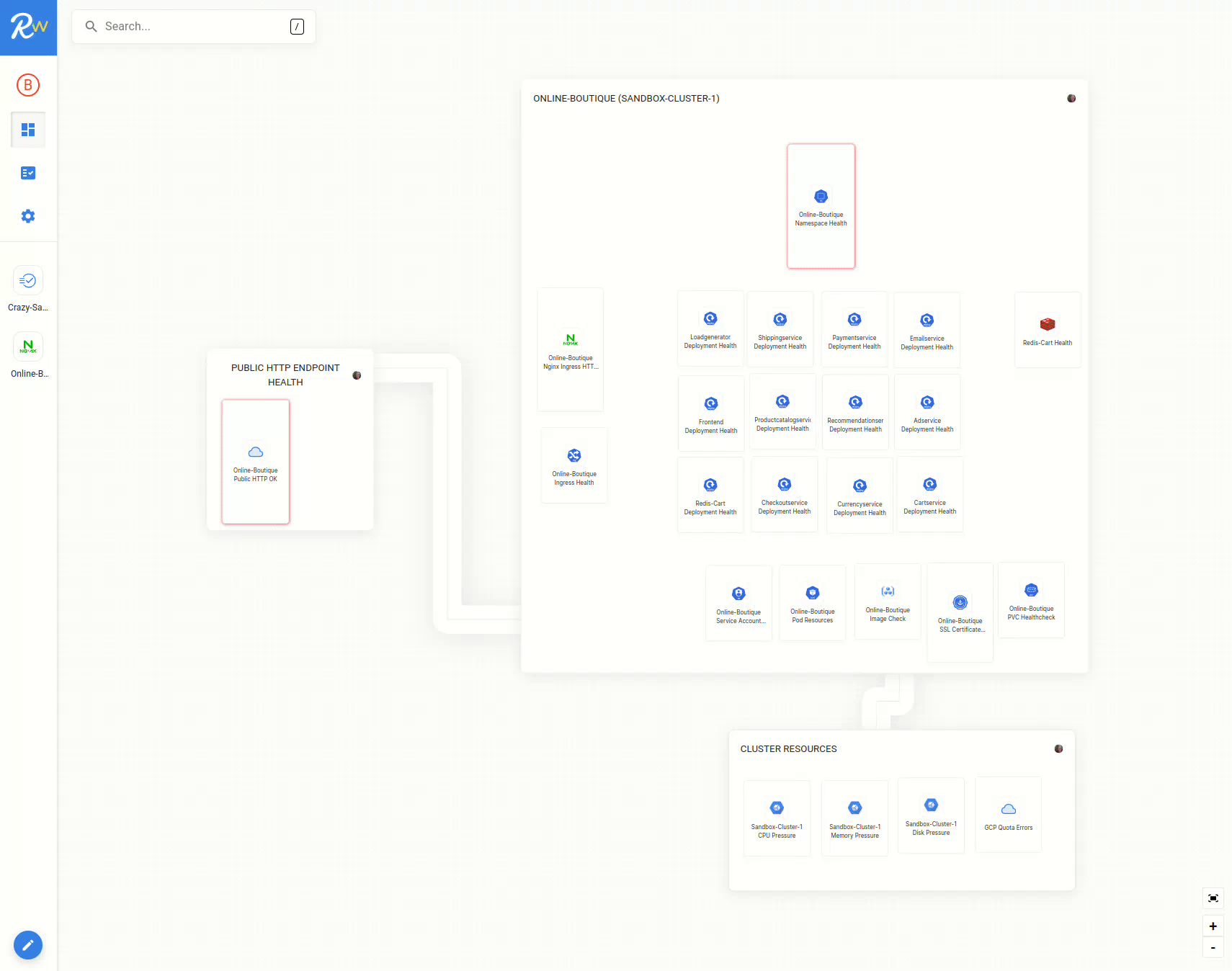Viewport: 1232px width, 971px height.
Task: Open the dashboard grid view icon
Action: tap(28, 130)
